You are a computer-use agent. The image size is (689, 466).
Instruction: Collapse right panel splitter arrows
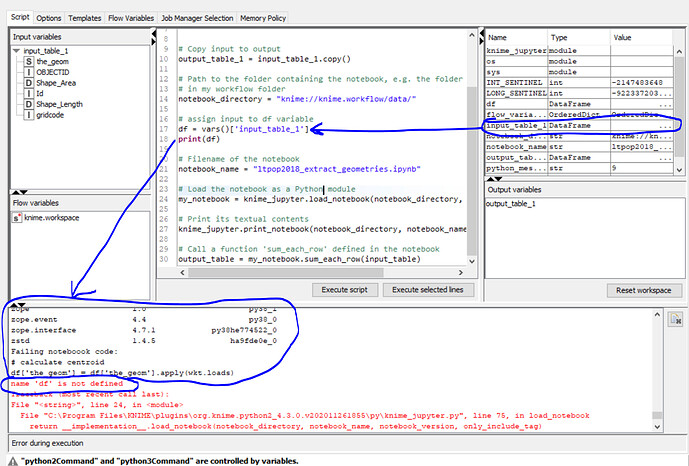tap(482, 38)
